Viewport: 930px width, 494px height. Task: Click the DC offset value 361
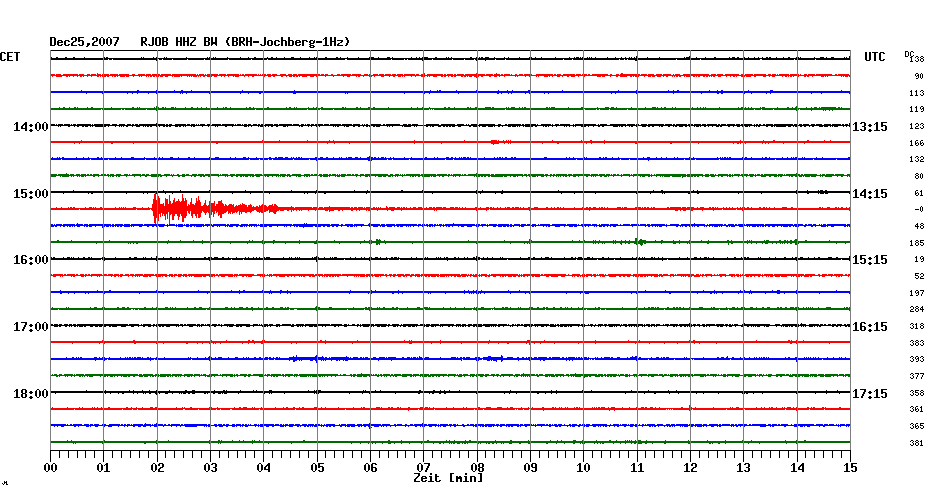[x=917, y=409]
